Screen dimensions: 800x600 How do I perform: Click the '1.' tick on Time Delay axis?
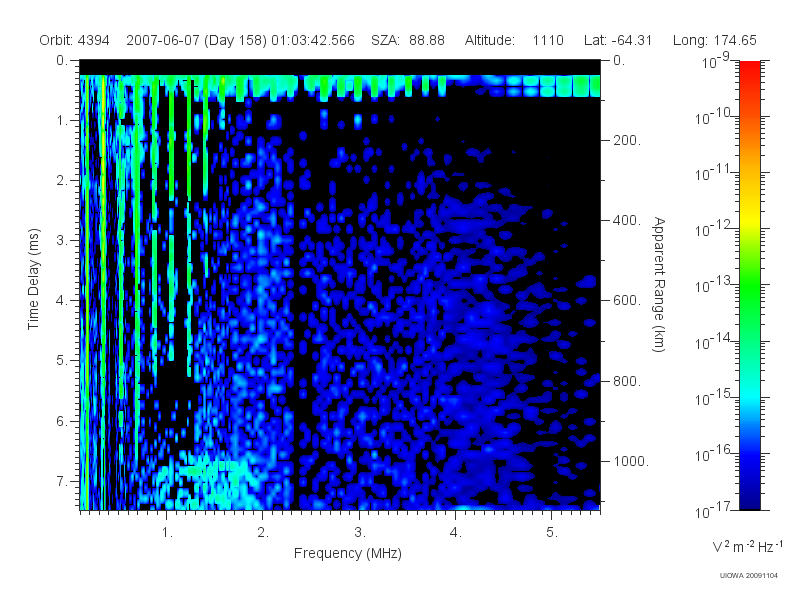coord(61,121)
